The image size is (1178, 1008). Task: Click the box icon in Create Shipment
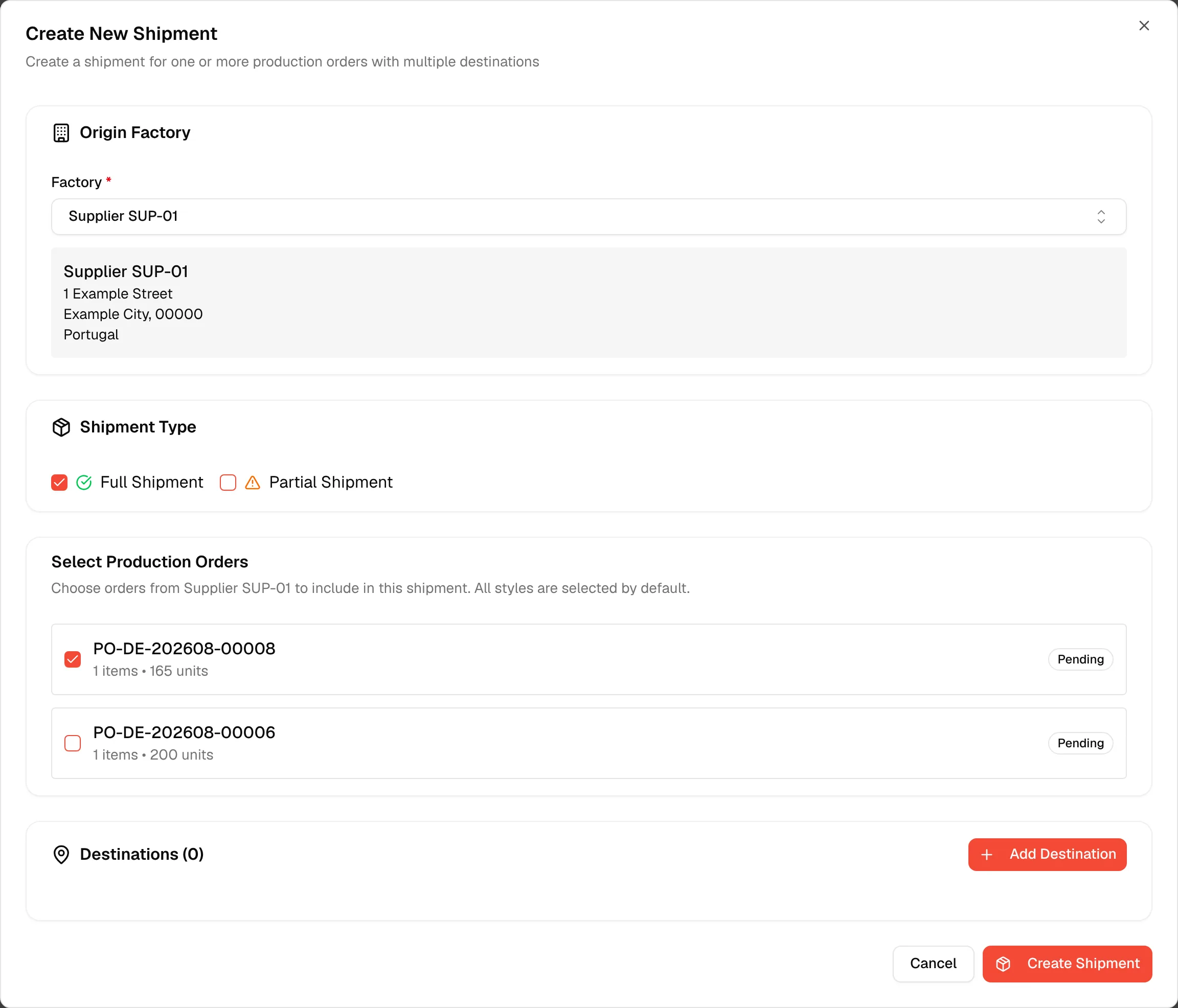(1004, 964)
